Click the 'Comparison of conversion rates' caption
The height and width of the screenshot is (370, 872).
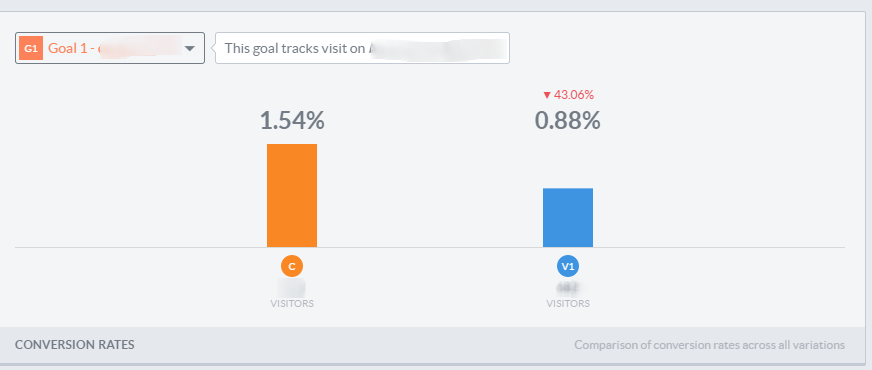click(710, 345)
